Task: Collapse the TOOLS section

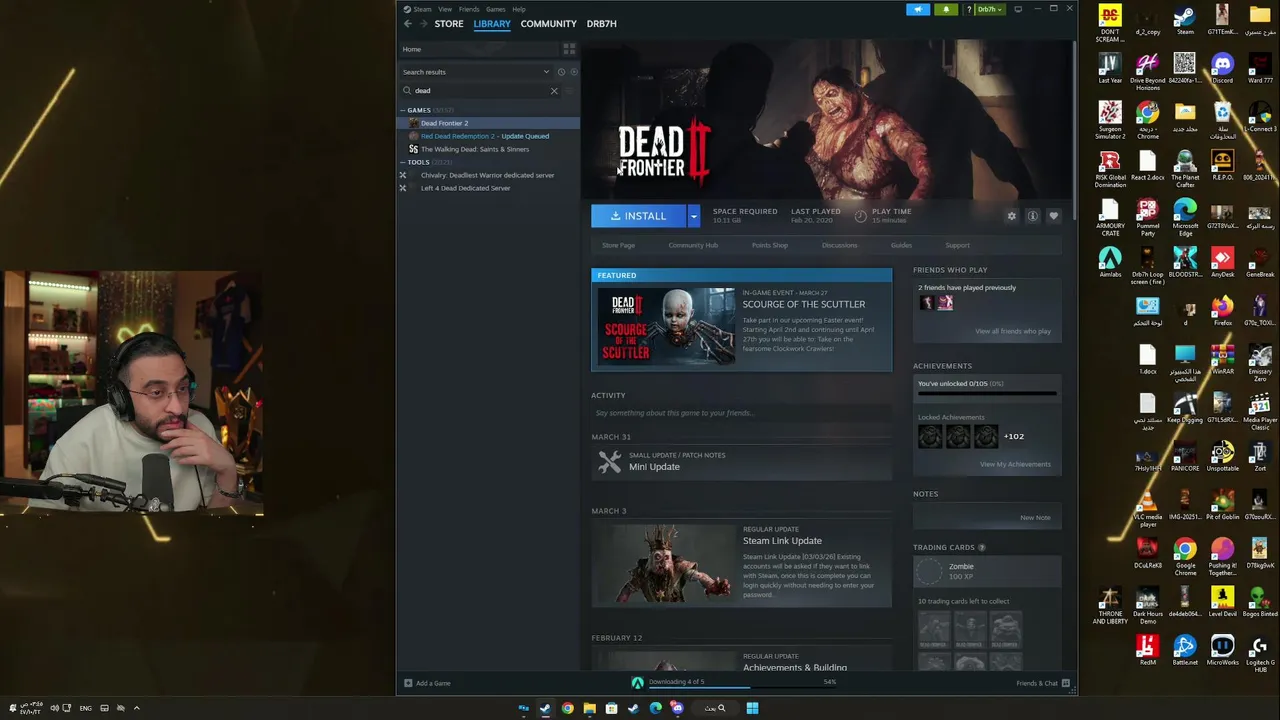Action: click(404, 162)
